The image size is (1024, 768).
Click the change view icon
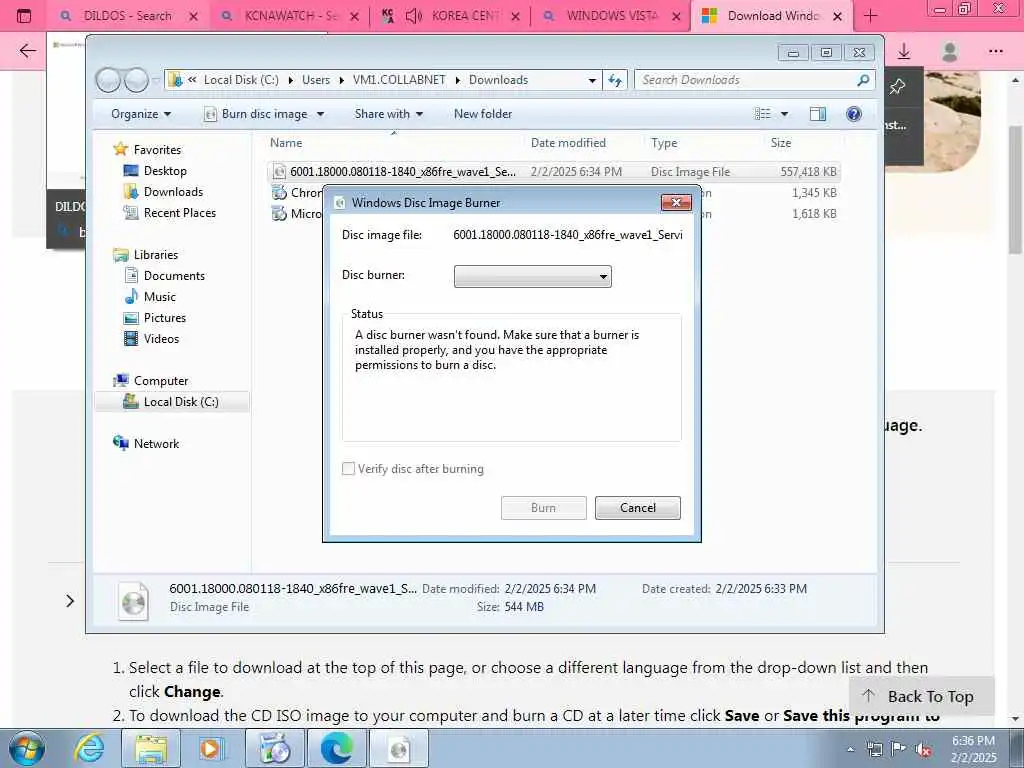pos(762,114)
